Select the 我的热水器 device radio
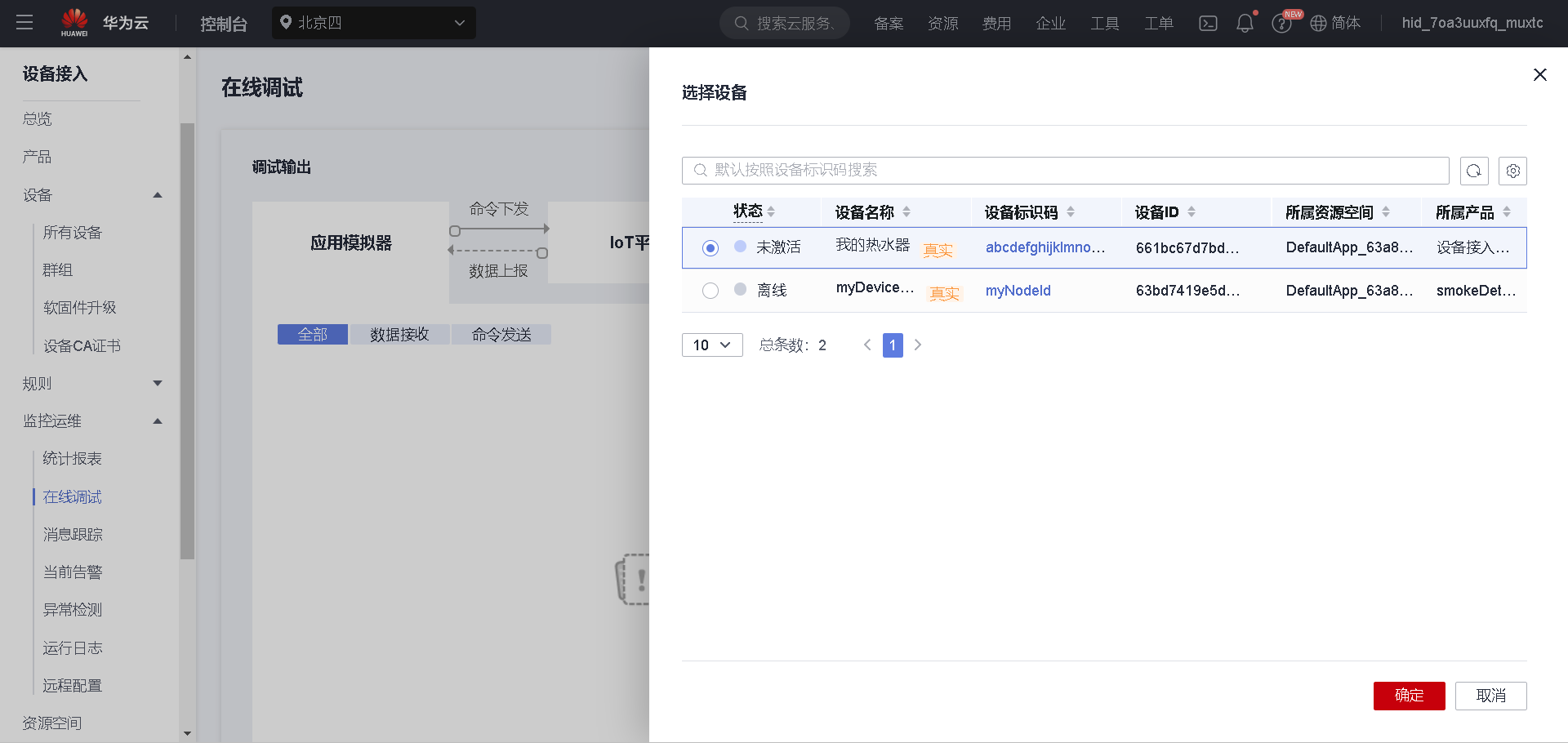 [710, 247]
